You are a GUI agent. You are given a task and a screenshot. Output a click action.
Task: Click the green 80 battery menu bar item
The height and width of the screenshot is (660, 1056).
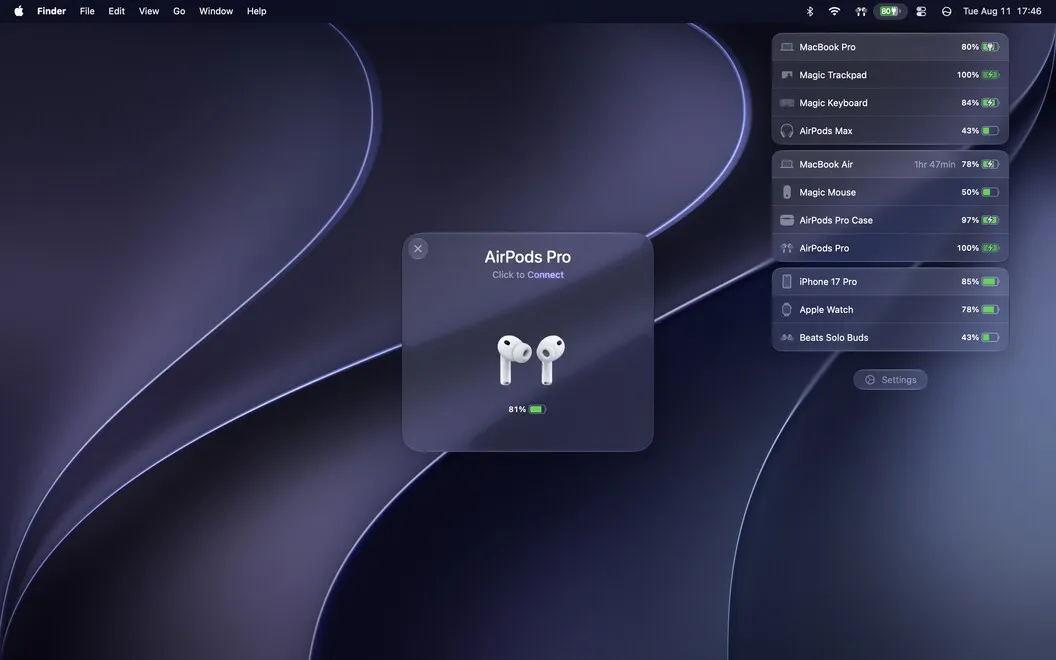890,11
